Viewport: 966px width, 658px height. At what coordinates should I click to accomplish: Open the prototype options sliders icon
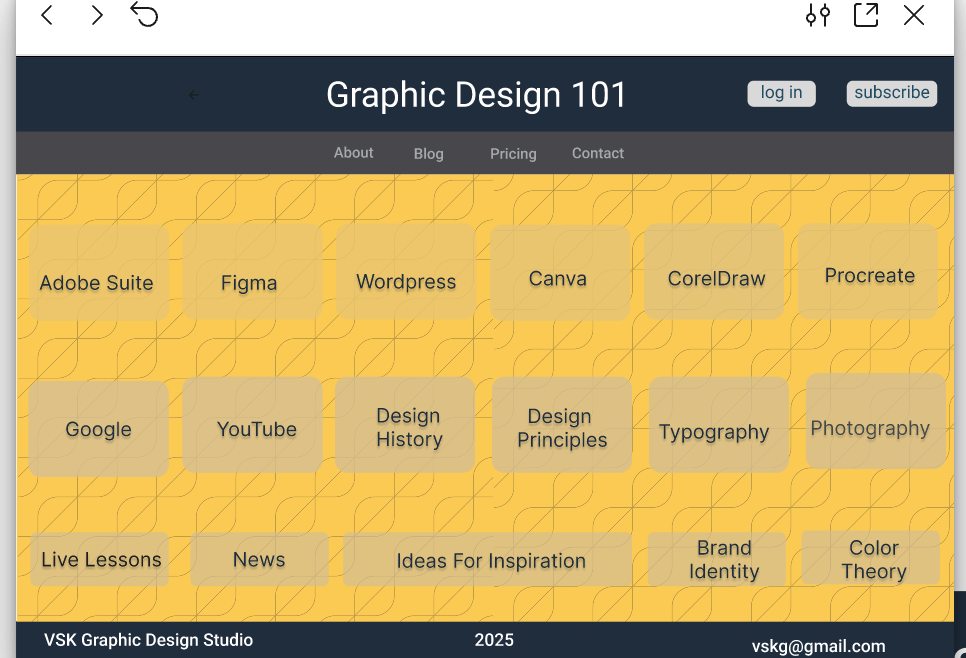coord(818,15)
